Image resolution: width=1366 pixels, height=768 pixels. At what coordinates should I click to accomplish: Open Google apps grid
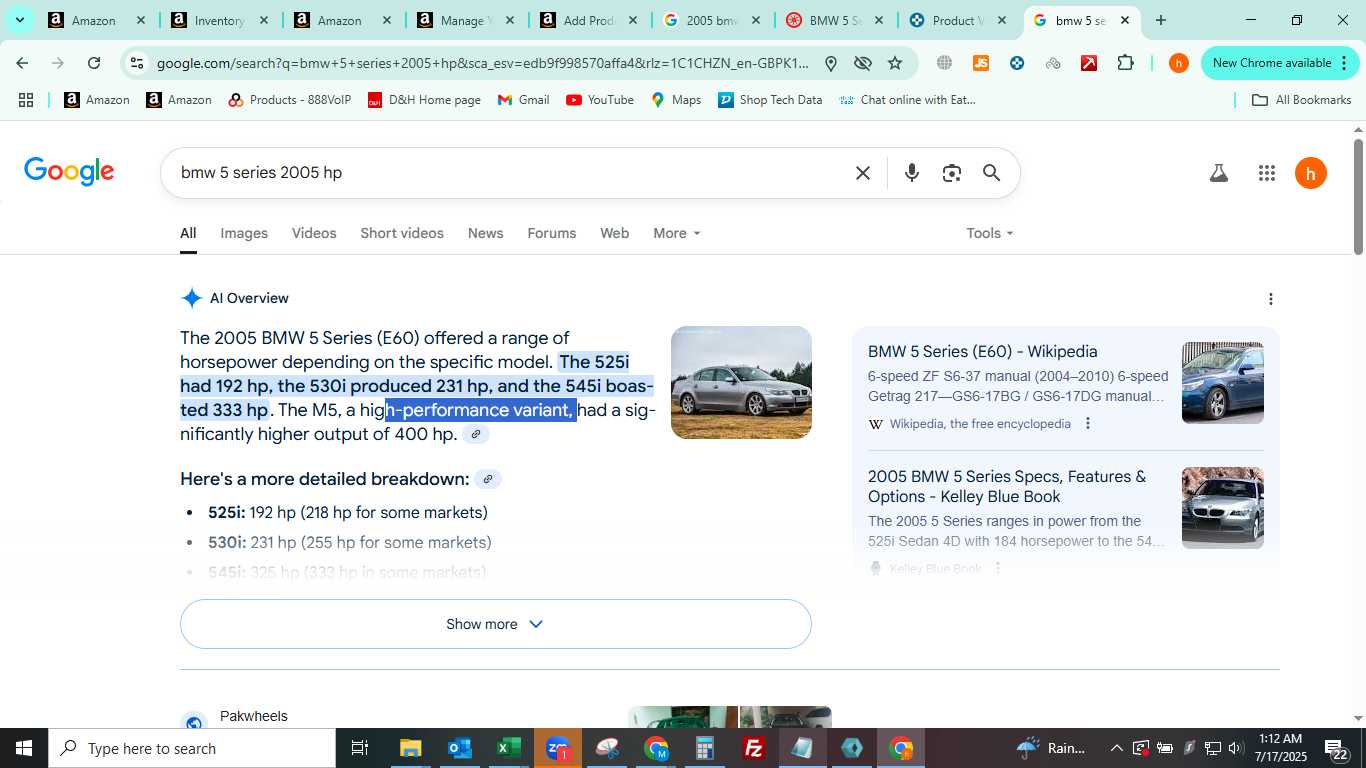pos(1266,173)
